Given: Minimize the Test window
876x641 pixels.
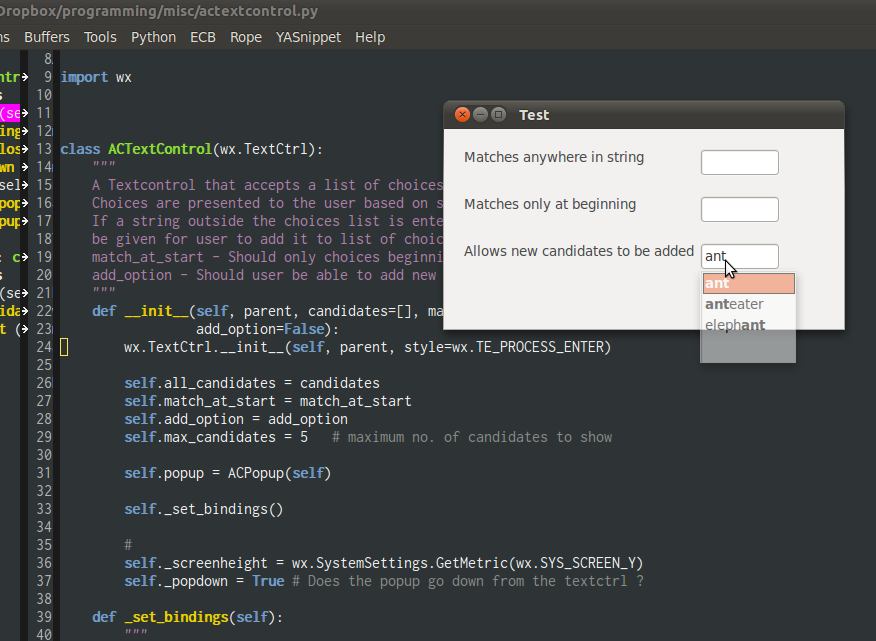Looking at the screenshot, I should 480,115.
